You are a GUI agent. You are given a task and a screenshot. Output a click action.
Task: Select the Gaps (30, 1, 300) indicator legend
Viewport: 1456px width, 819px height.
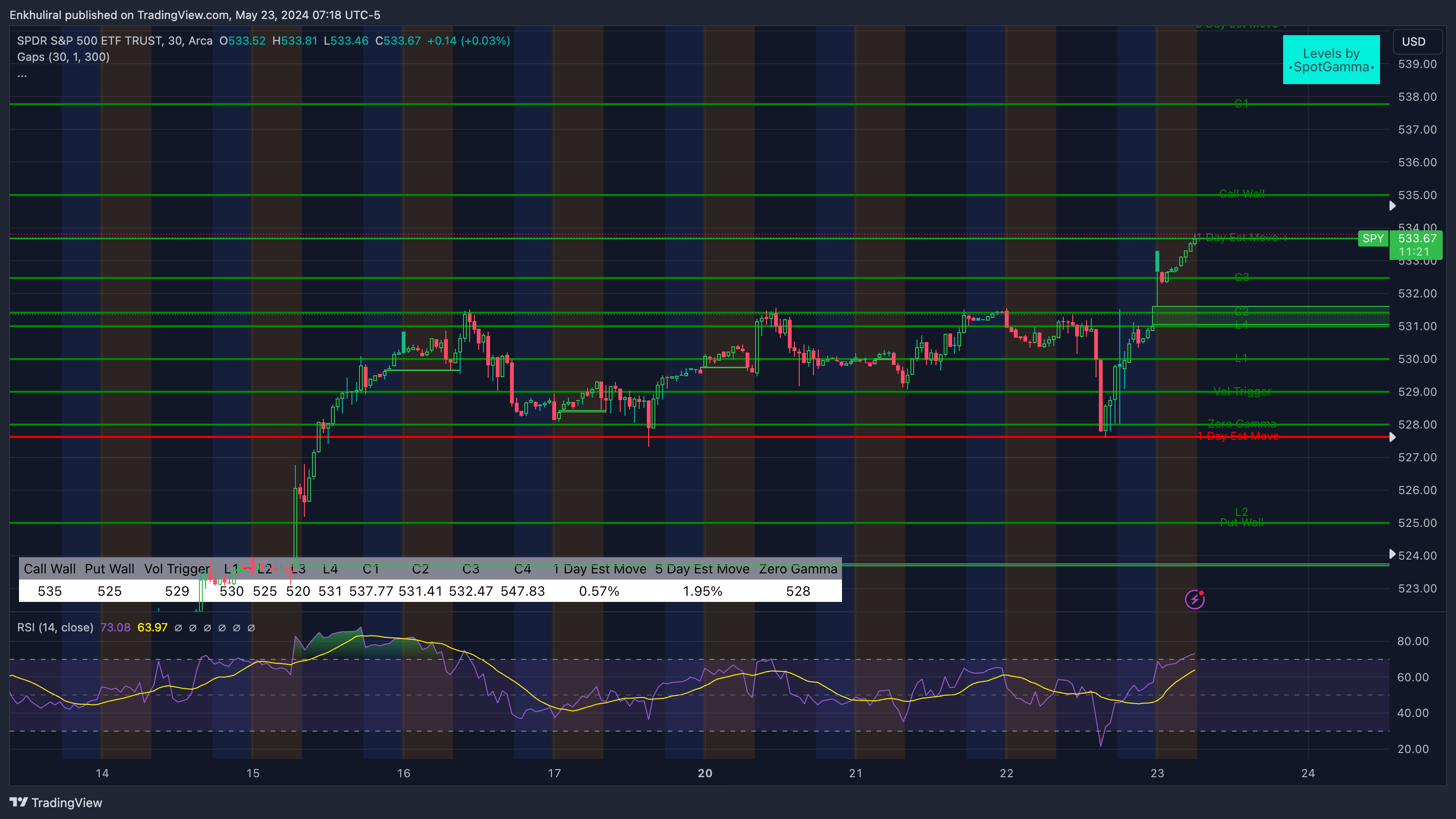tap(63, 57)
